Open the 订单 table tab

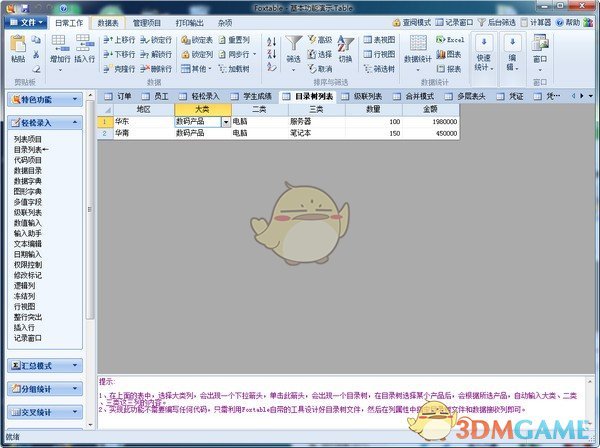(119, 96)
